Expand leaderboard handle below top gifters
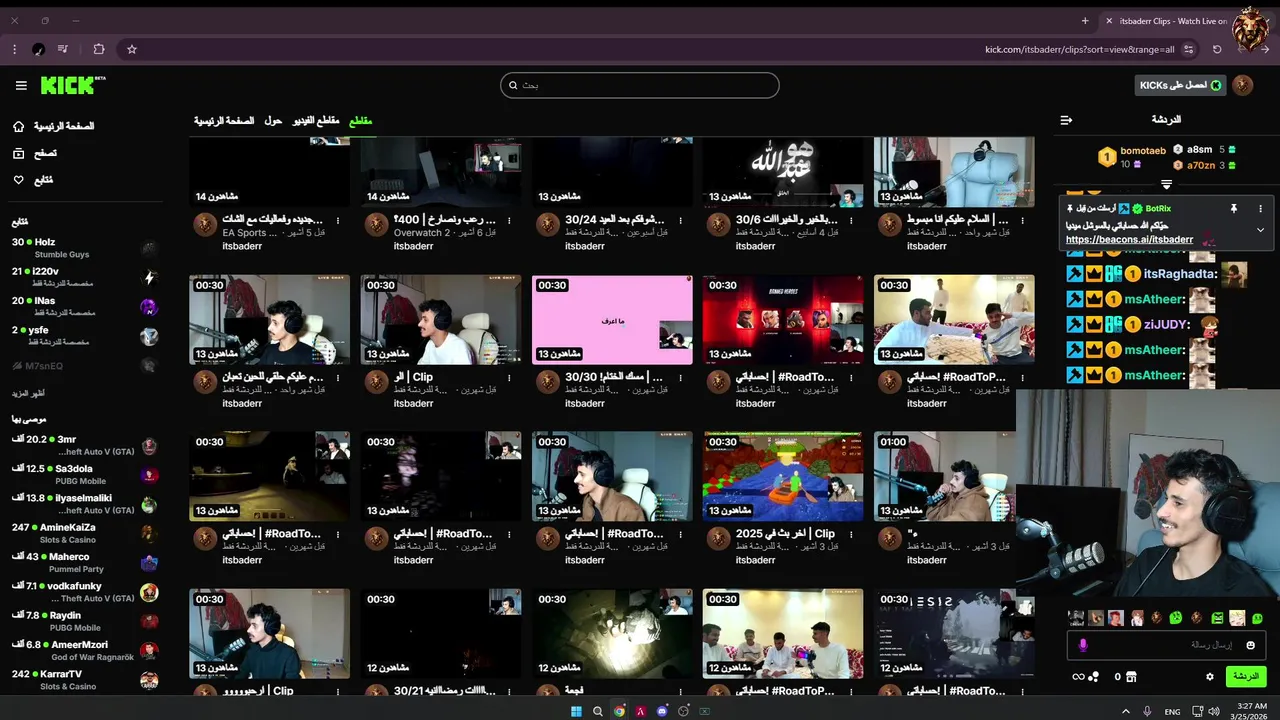 (x=1166, y=184)
